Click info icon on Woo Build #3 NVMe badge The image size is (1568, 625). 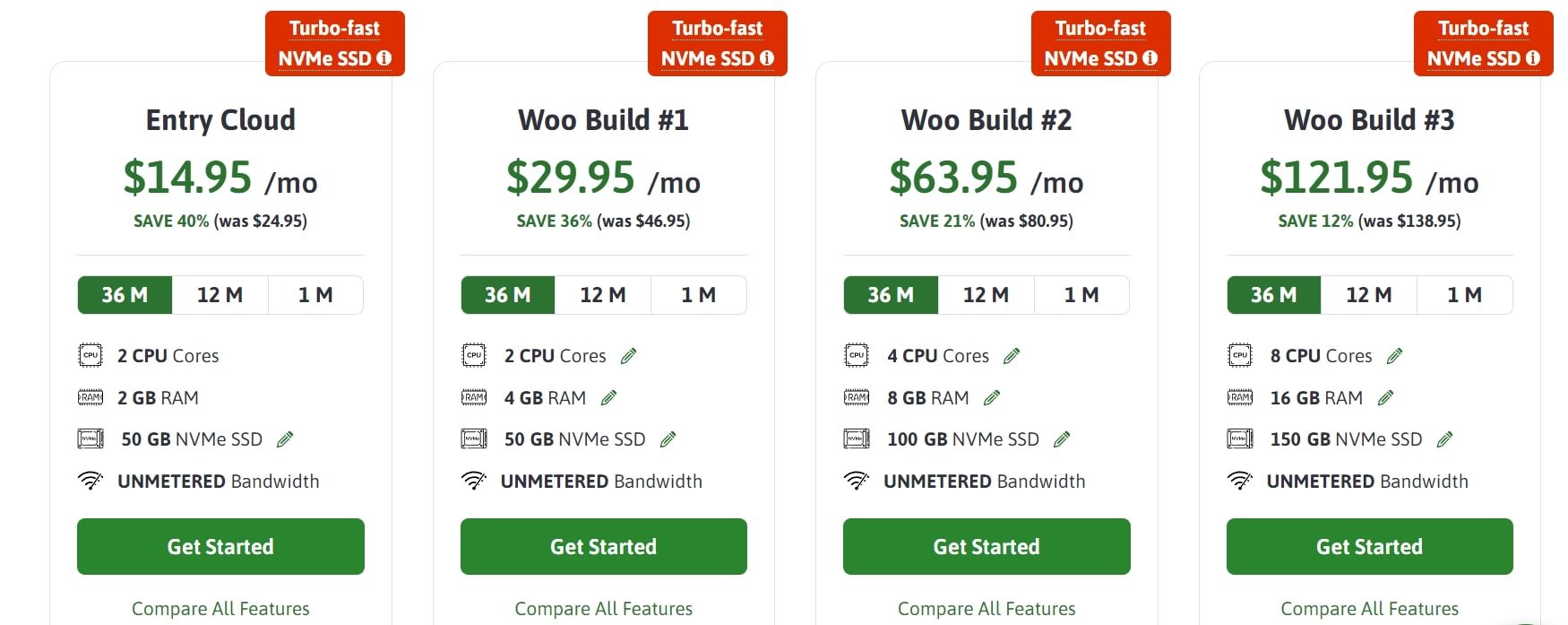tap(1533, 58)
